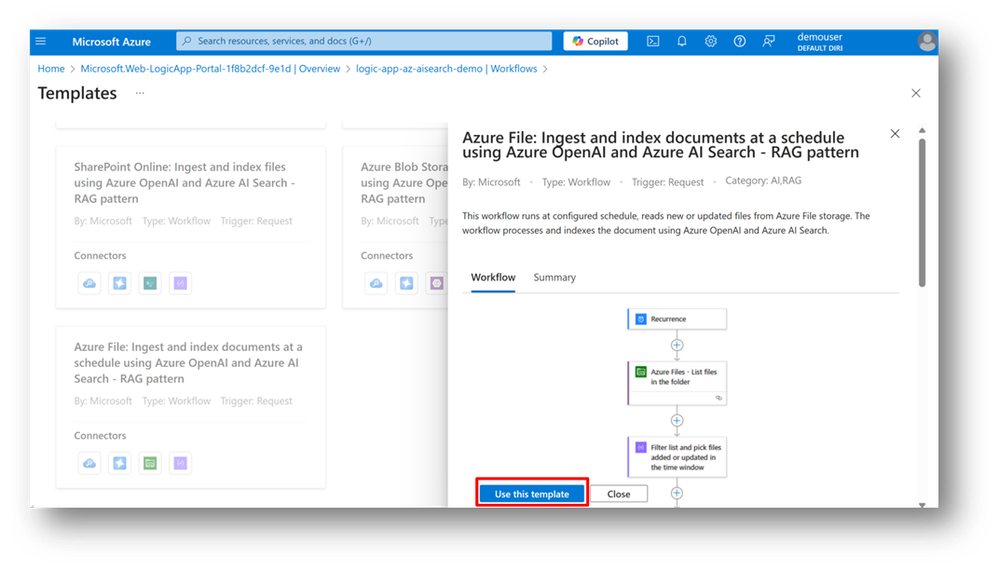Open the notifications bell
This screenshot has height=568, width=999.
[682, 41]
